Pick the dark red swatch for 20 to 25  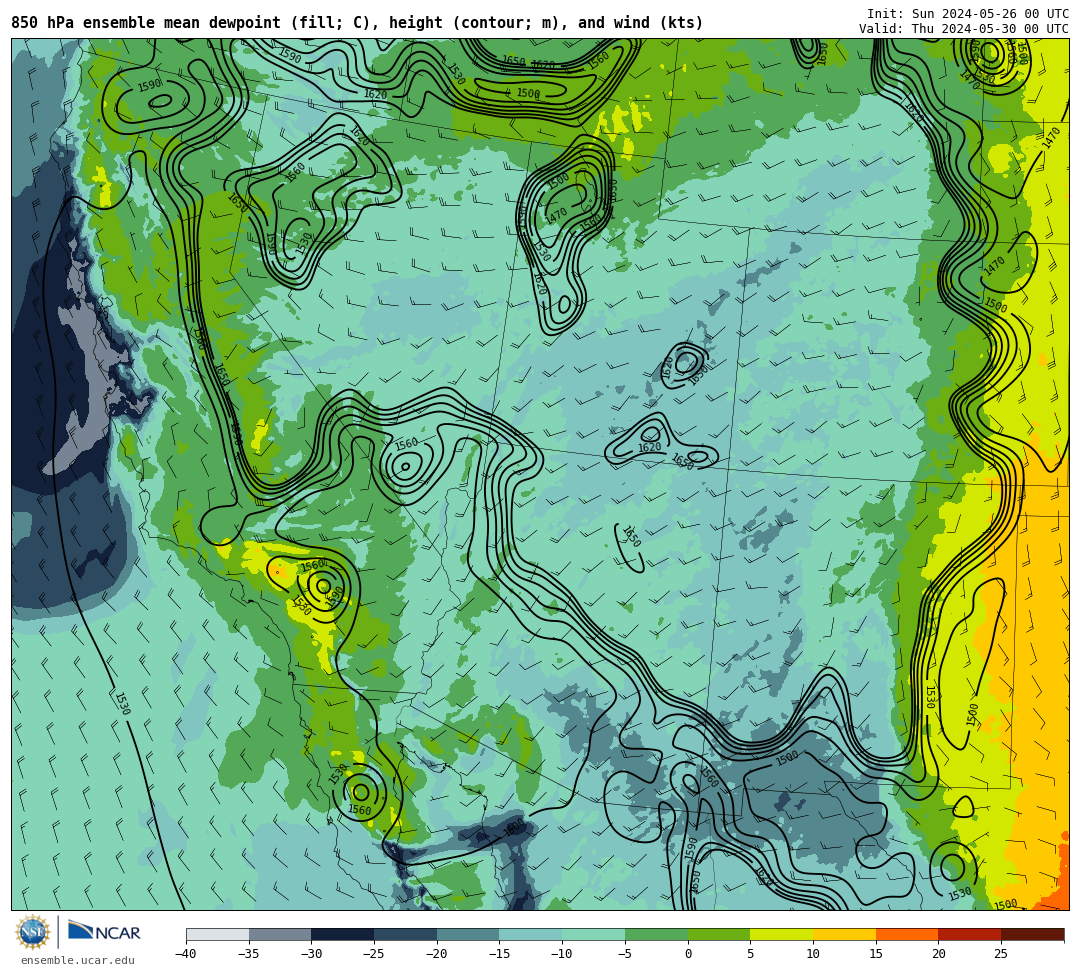tap(970, 934)
